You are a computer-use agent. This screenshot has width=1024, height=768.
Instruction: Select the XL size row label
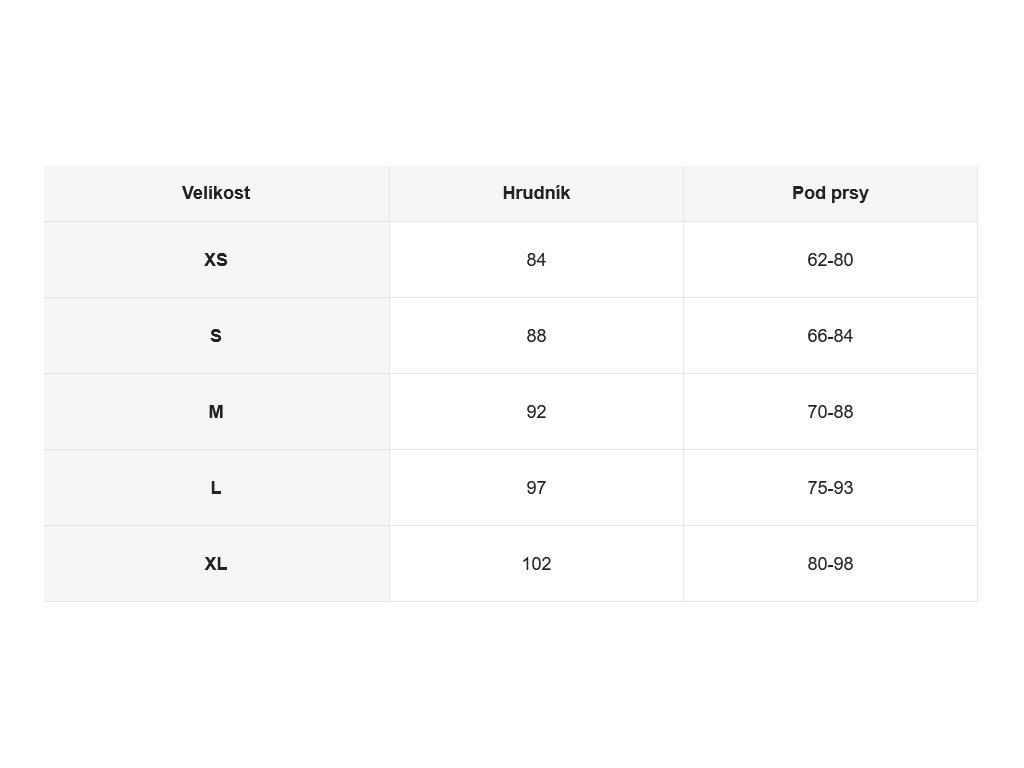pos(216,564)
